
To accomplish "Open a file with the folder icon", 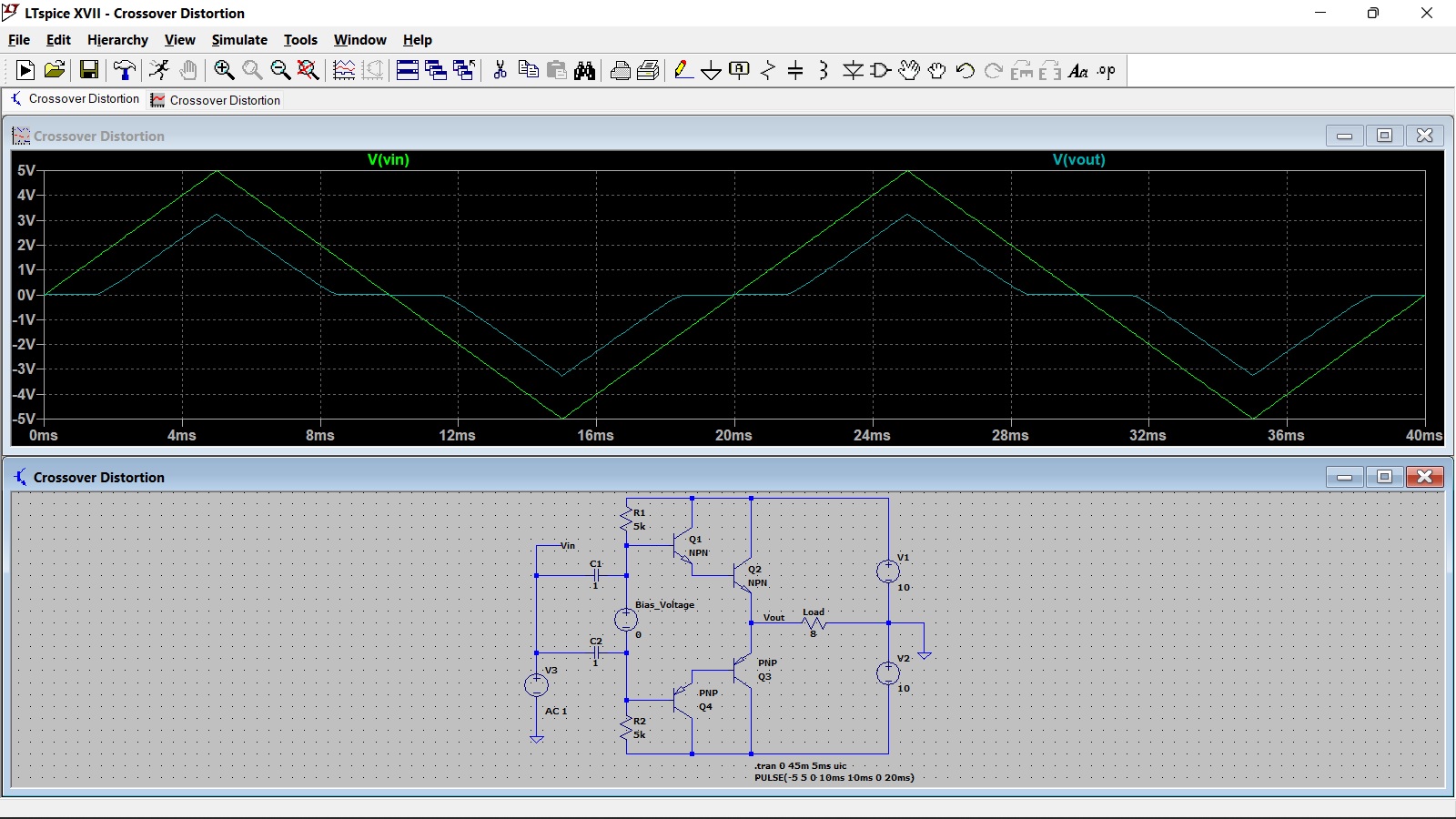I will click(55, 70).
